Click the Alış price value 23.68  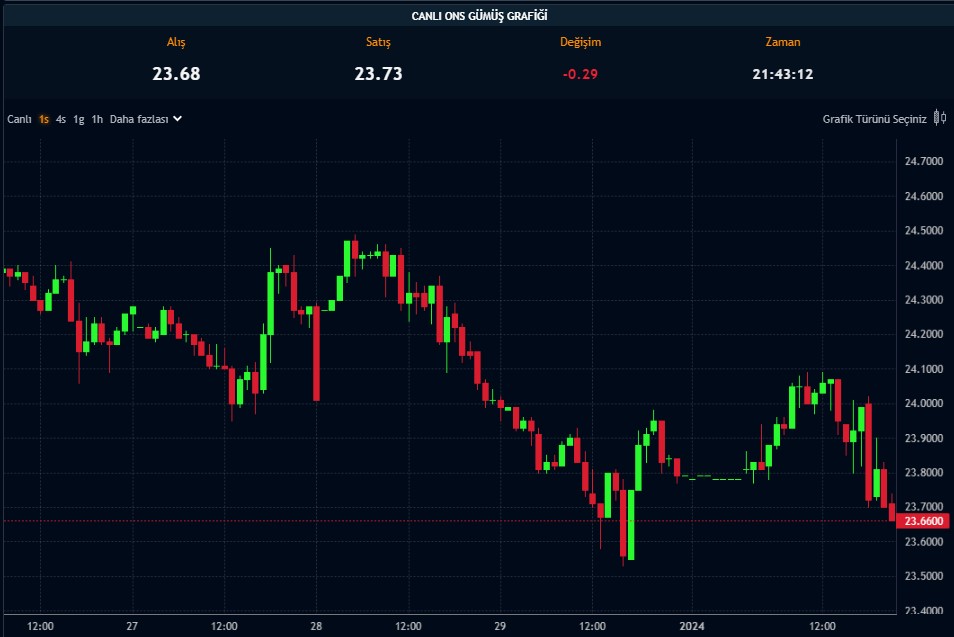[x=176, y=73]
